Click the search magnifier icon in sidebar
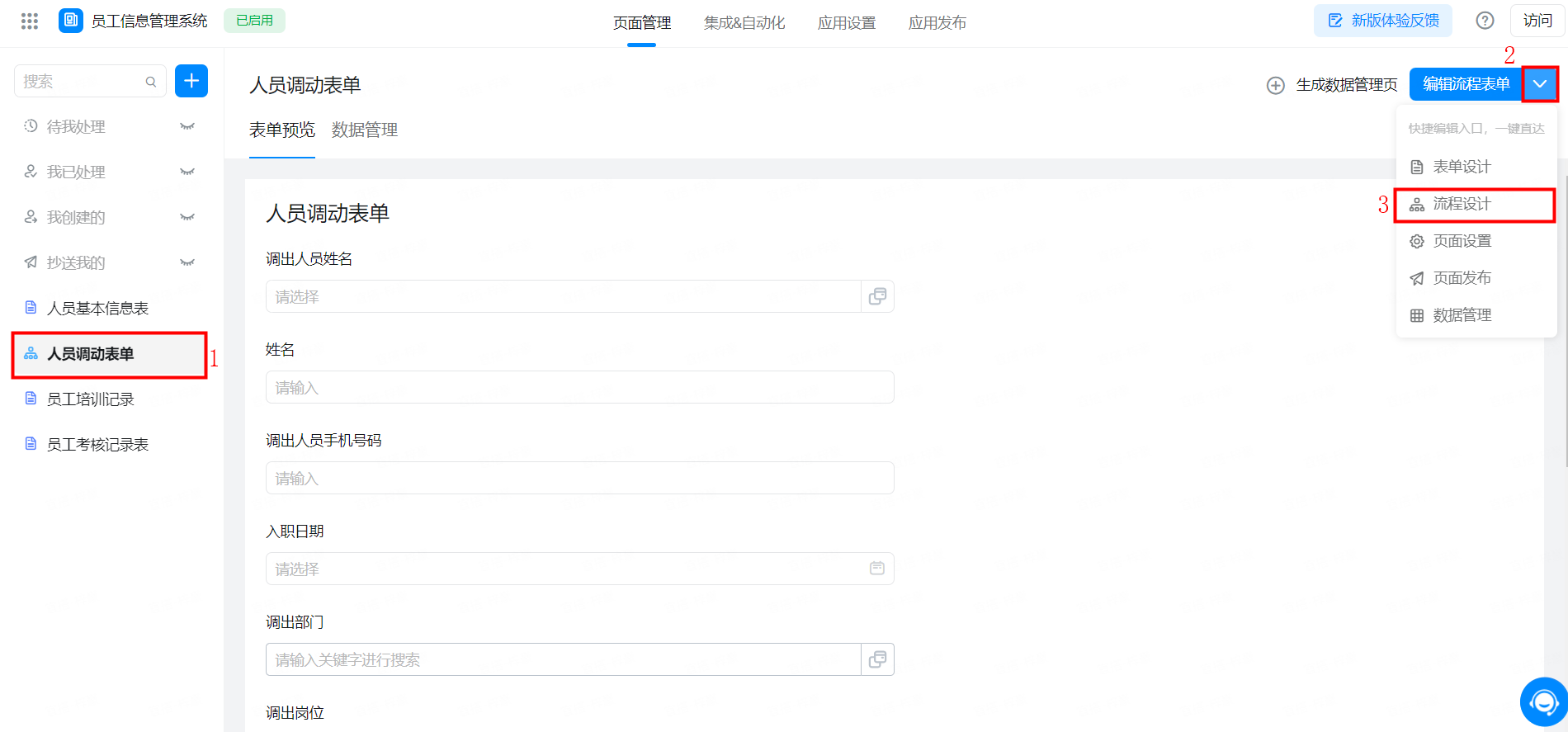 [151, 82]
